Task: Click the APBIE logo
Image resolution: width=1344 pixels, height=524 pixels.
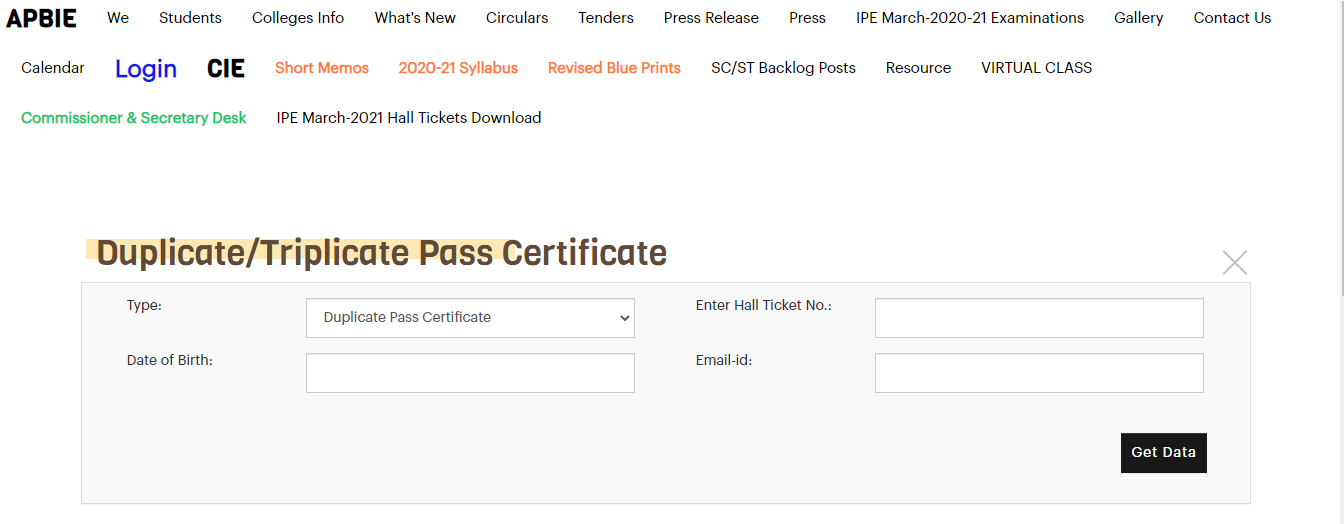Action: tap(41, 18)
